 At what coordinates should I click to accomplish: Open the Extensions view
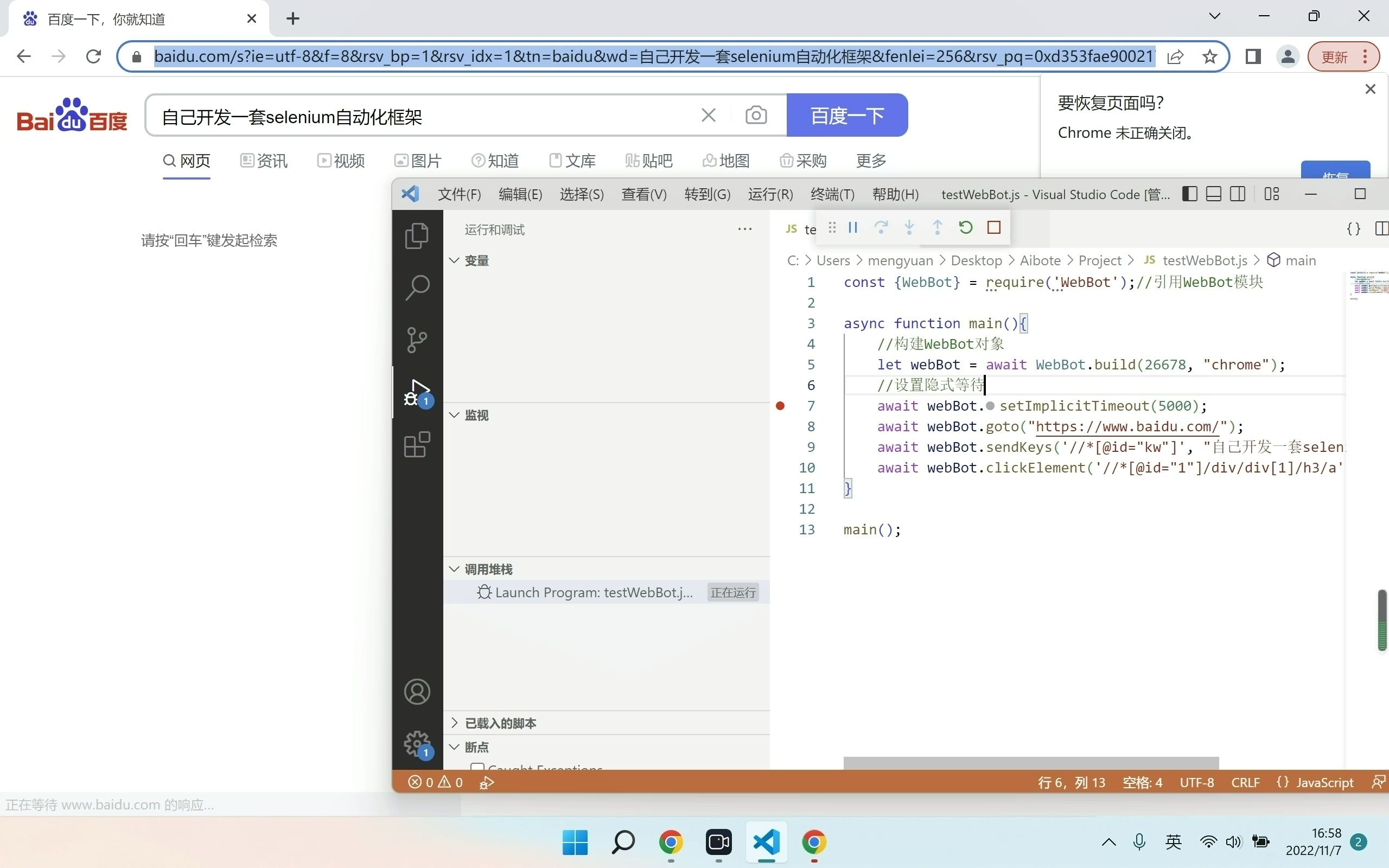[417, 444]
